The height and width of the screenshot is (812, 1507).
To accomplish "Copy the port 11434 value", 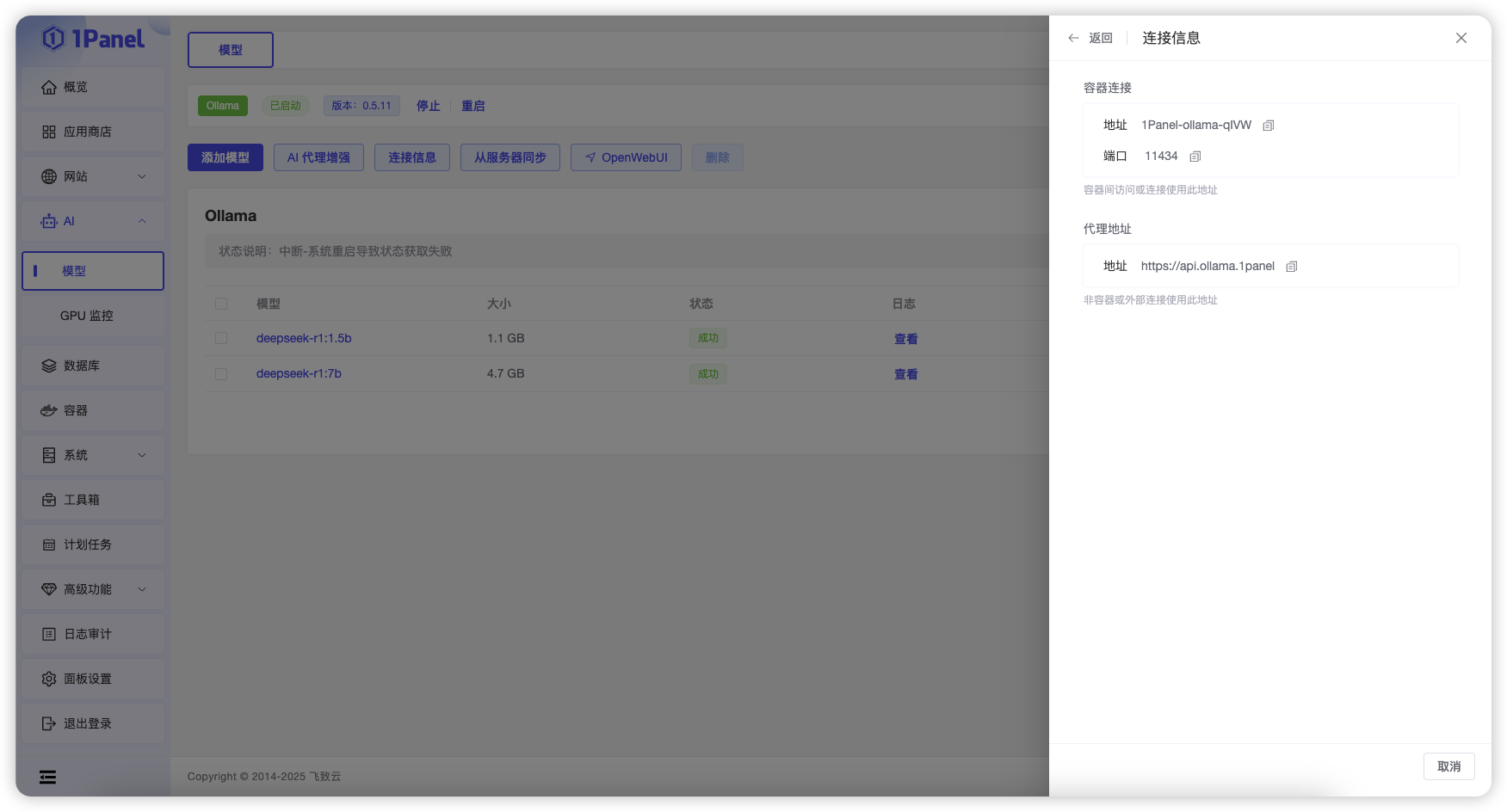I will (x=1195, y=157).
